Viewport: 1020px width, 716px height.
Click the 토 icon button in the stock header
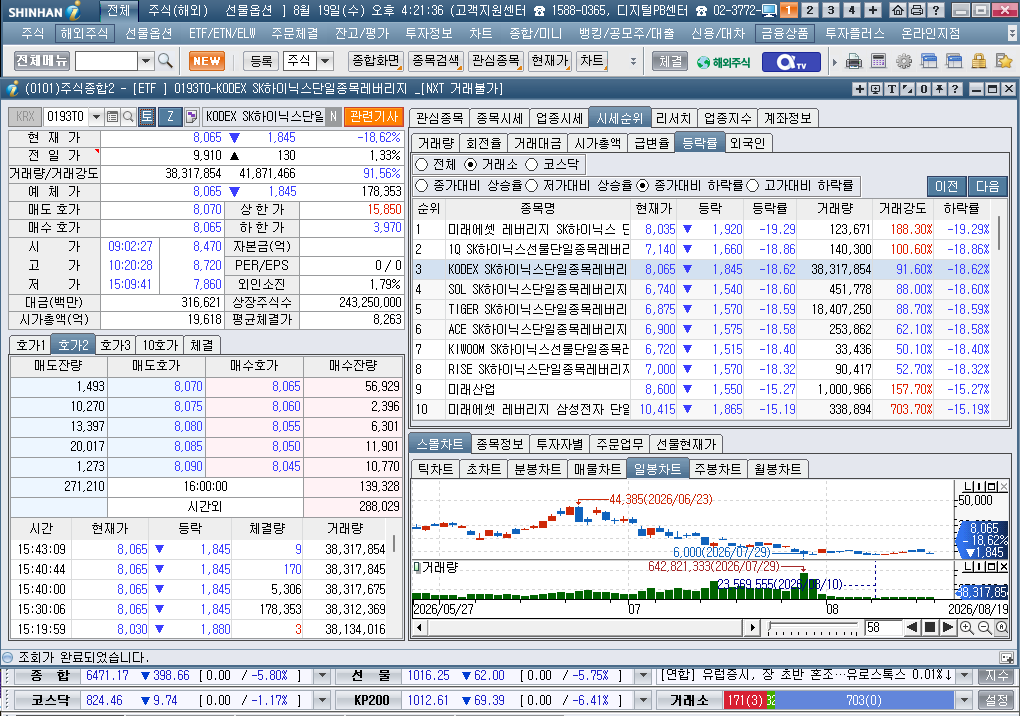pos(146,117)
